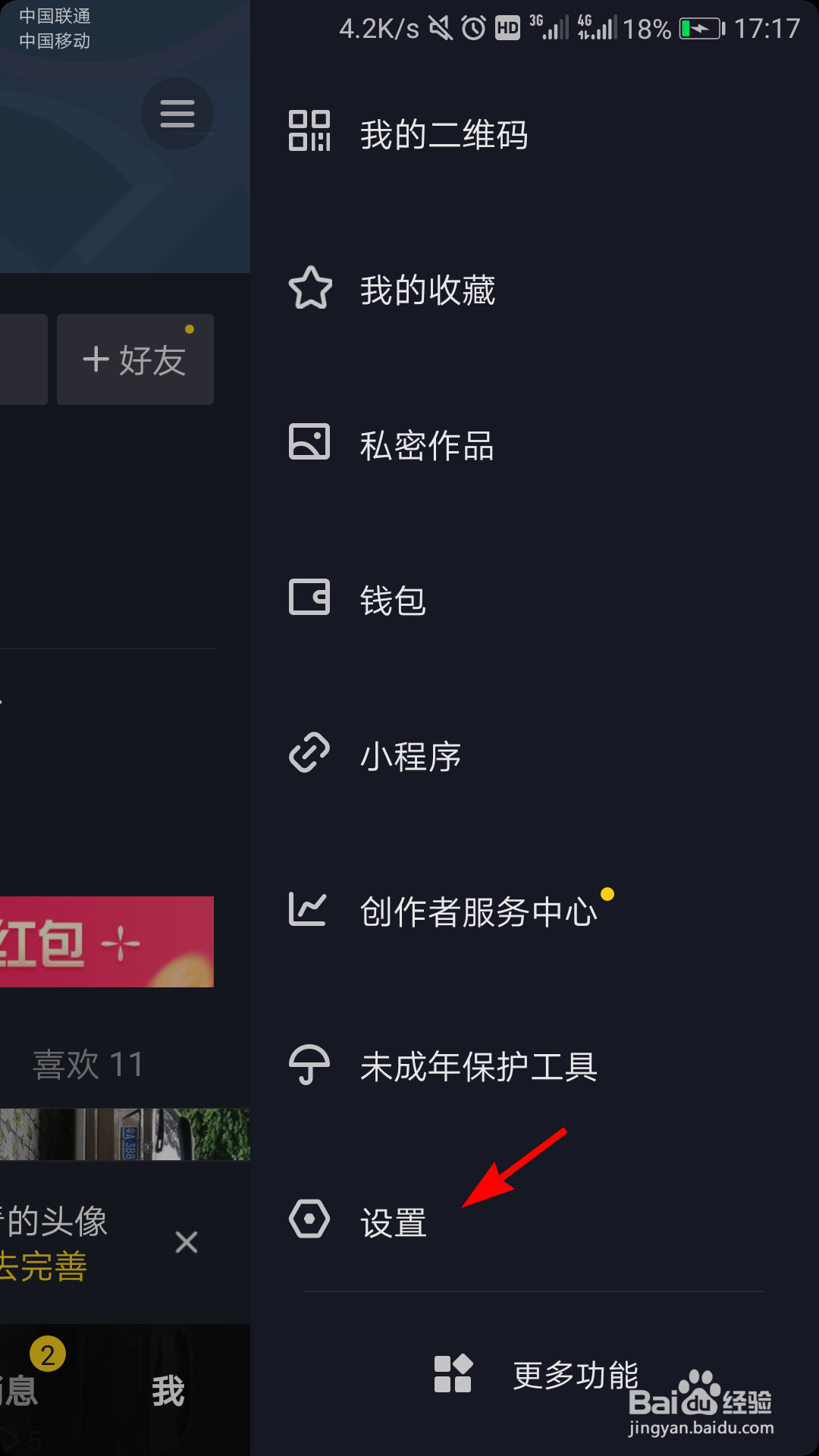Expand 更多功能 options
The image size is (819, 1456).
point(537,1374)
